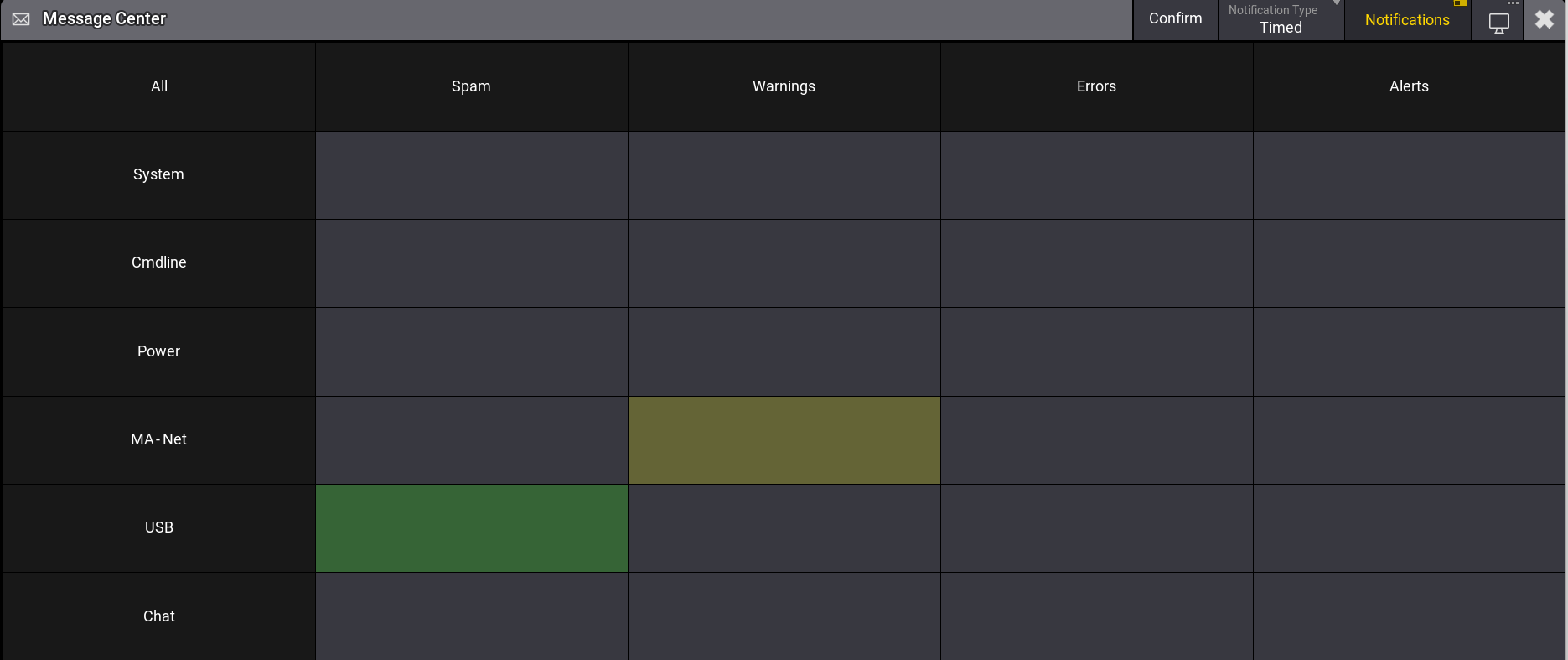Click the envelope Message Center icon

(21, 19)
